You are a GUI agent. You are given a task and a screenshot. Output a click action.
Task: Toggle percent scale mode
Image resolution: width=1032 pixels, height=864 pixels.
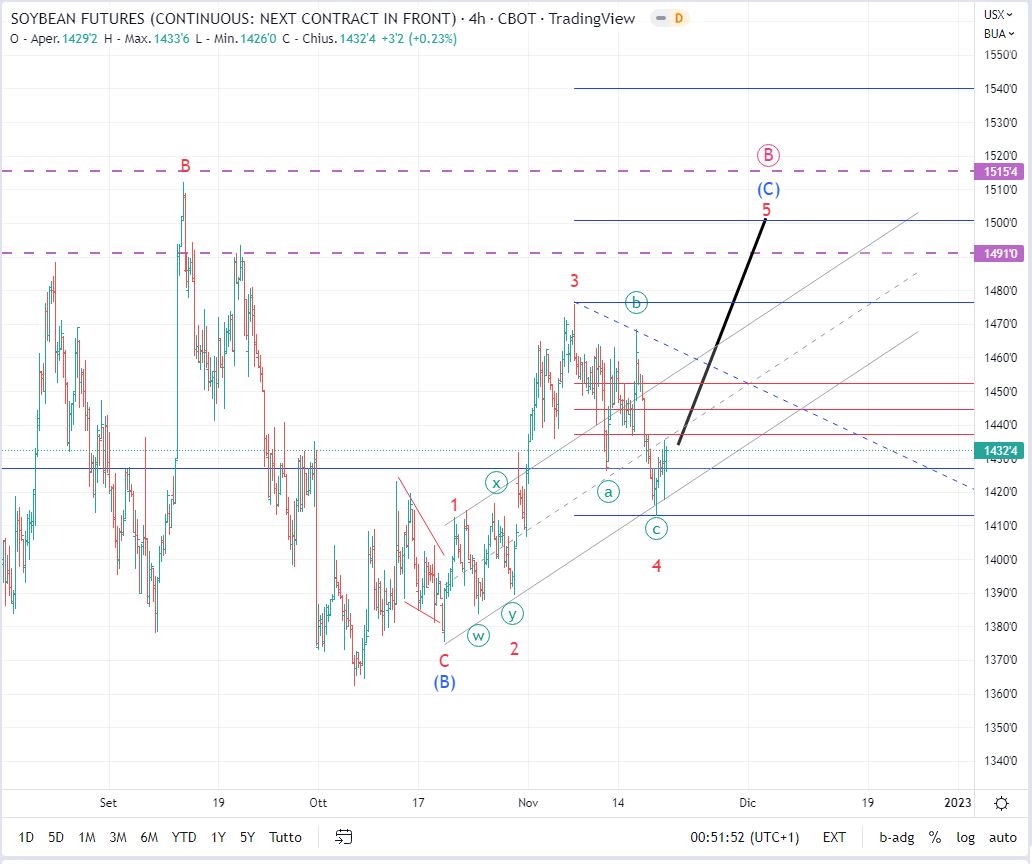(x=935, y=837)
